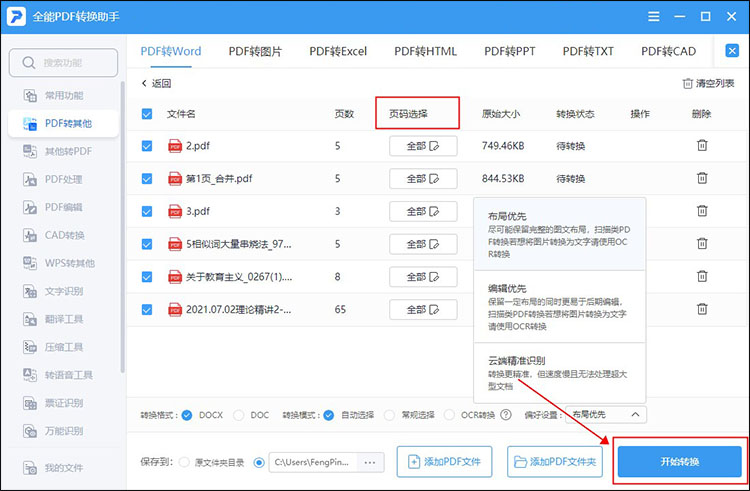Image resolution: width=750 pixels, height=491 pixels.
Task: Select 常规选择 conversion mode radio
Action: coord(389,415)
